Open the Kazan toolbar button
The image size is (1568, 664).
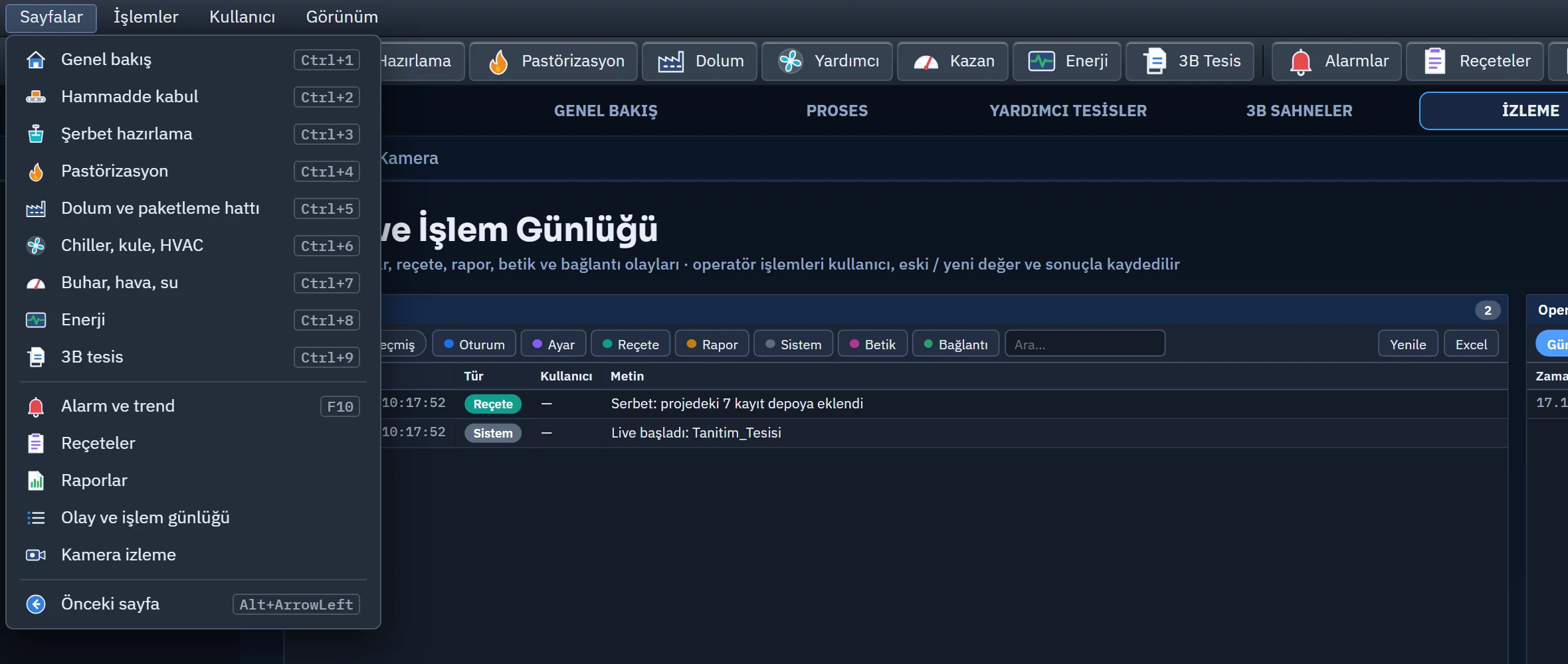pos(953,61)
